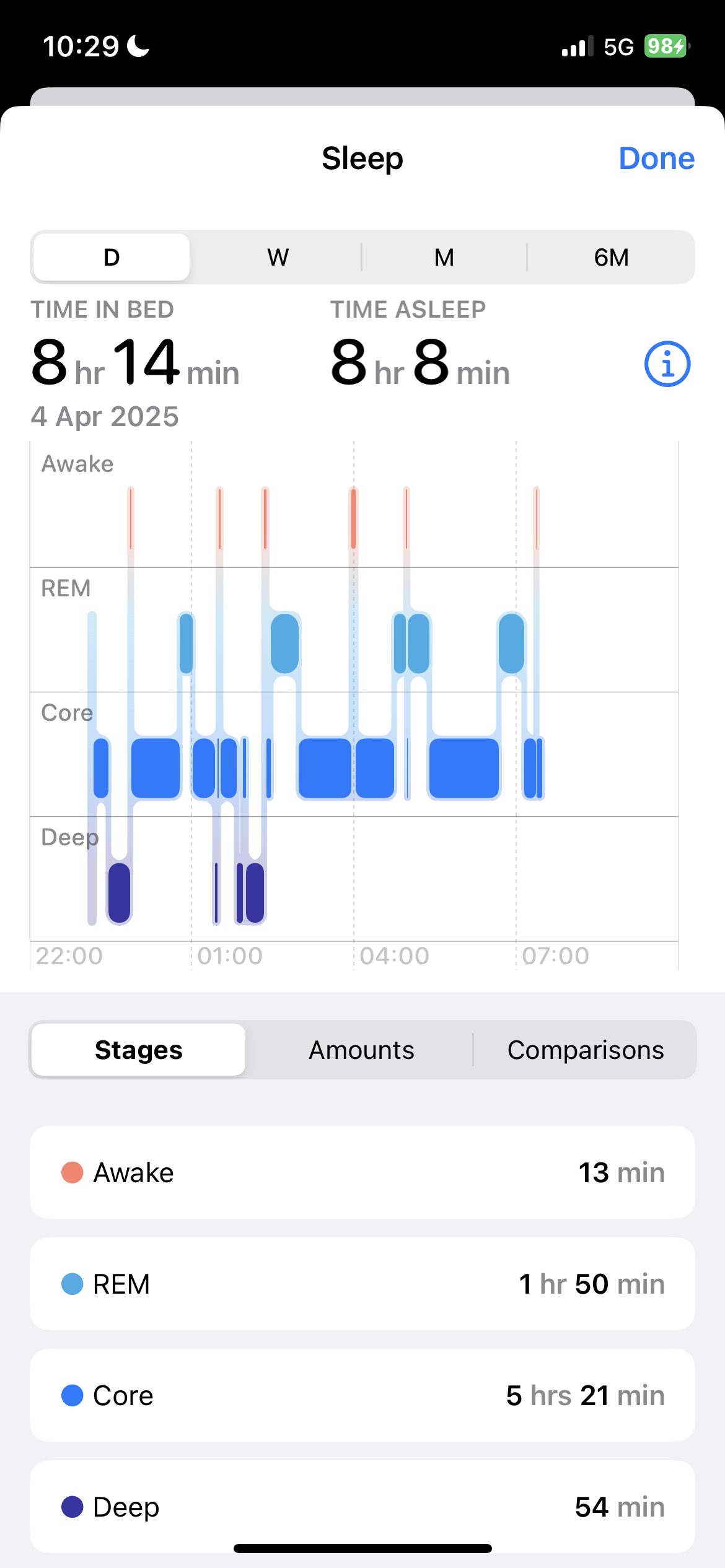Select the Comparisons segment

pos(586,1050)
